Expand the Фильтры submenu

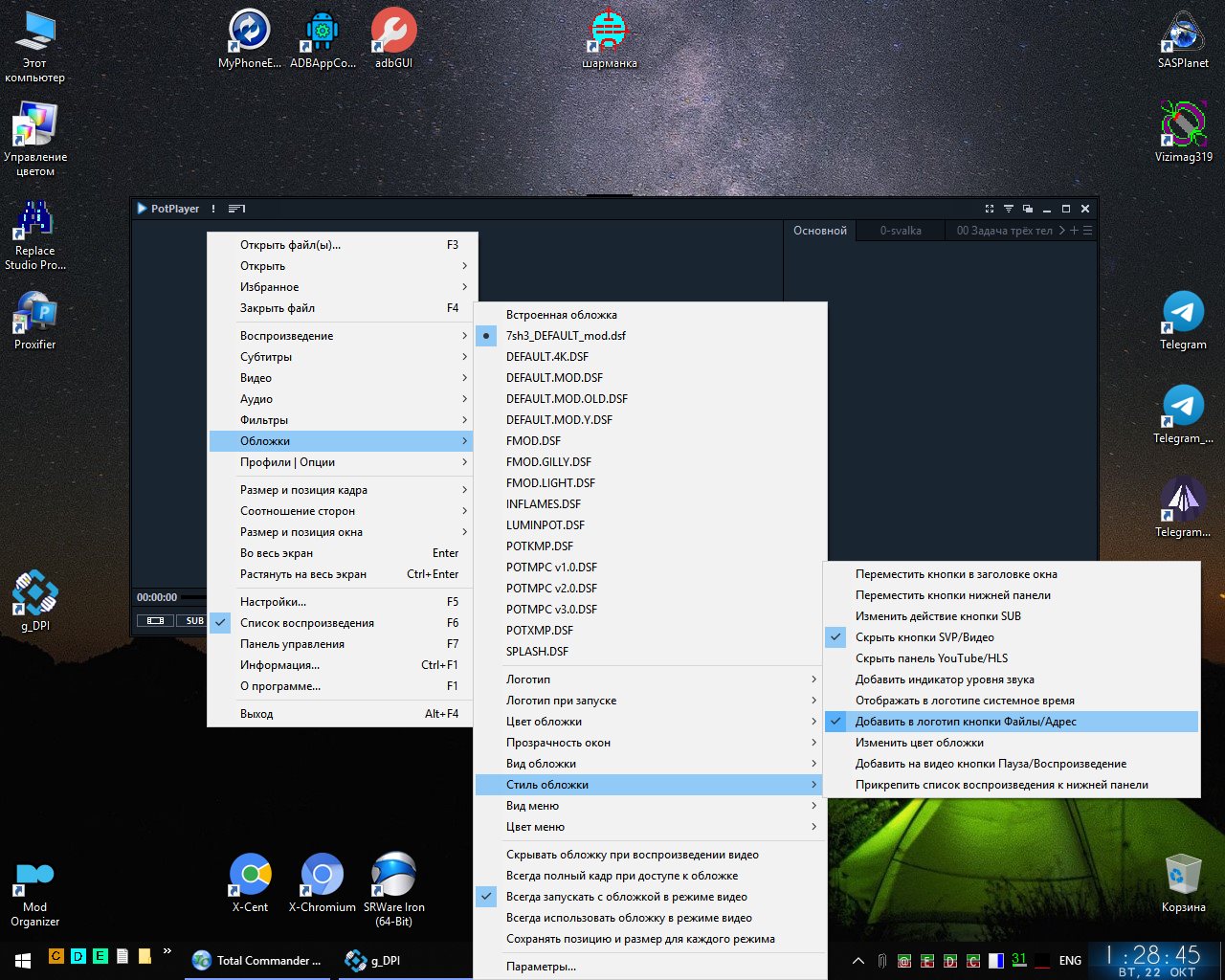340,420
